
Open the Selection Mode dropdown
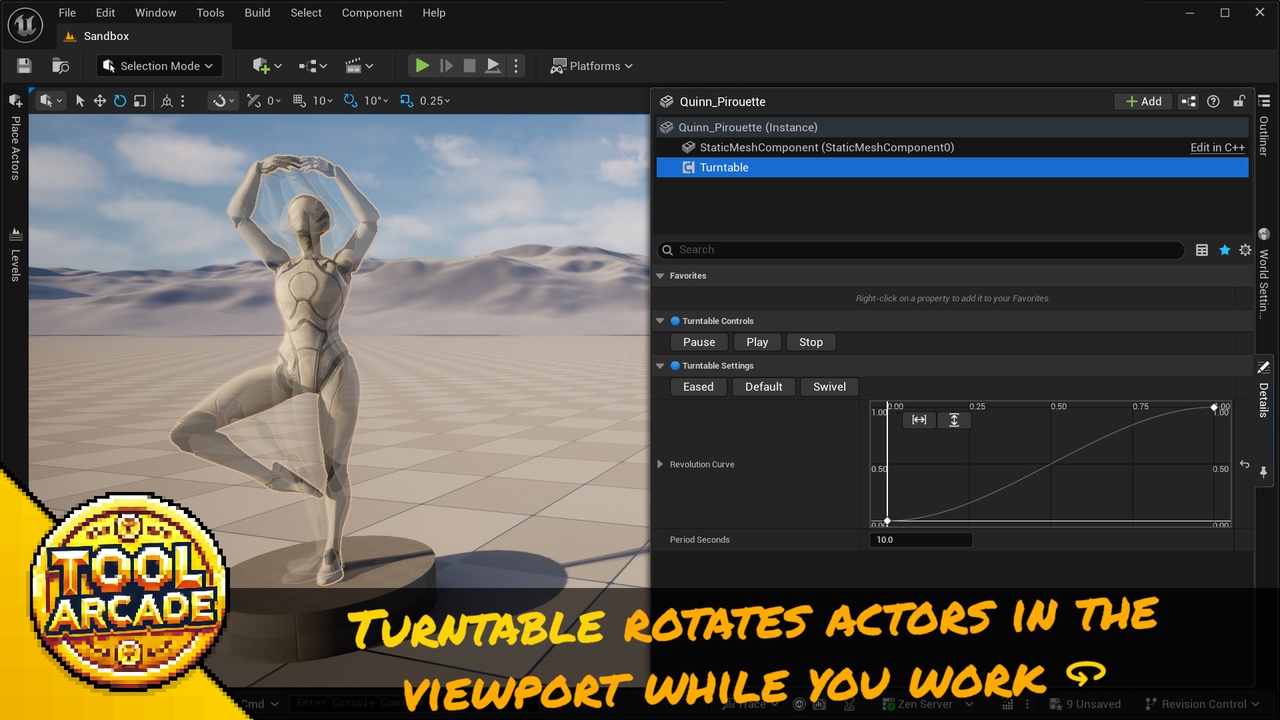coord(159,66)
